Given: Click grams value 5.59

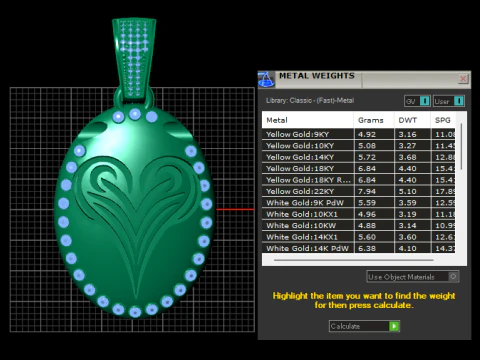Looking at the screenshot, I should 367,203.
